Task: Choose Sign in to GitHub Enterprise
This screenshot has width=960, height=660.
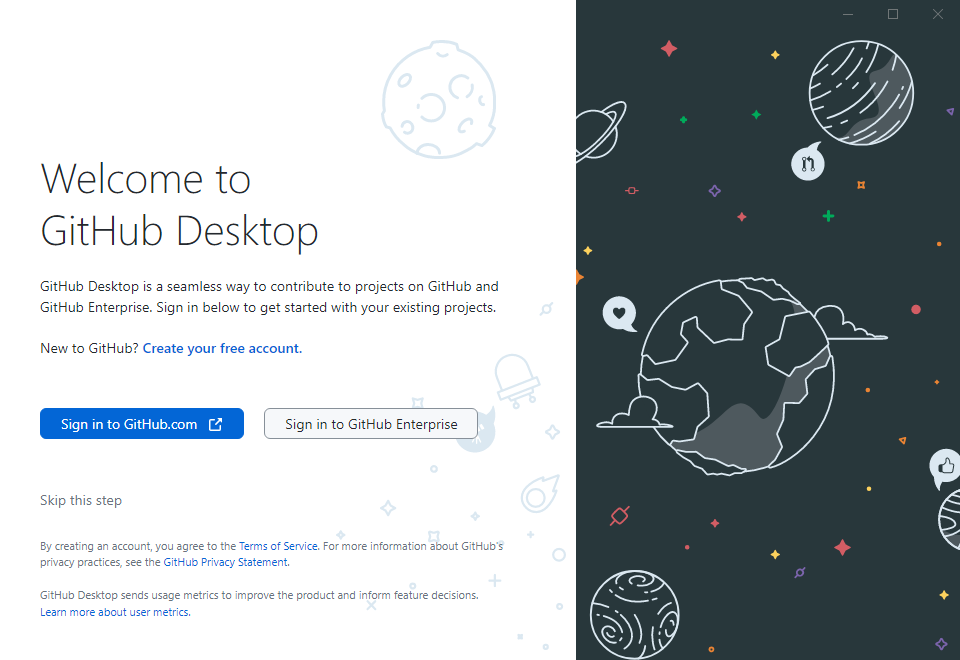Action: [x=370, y=424]
